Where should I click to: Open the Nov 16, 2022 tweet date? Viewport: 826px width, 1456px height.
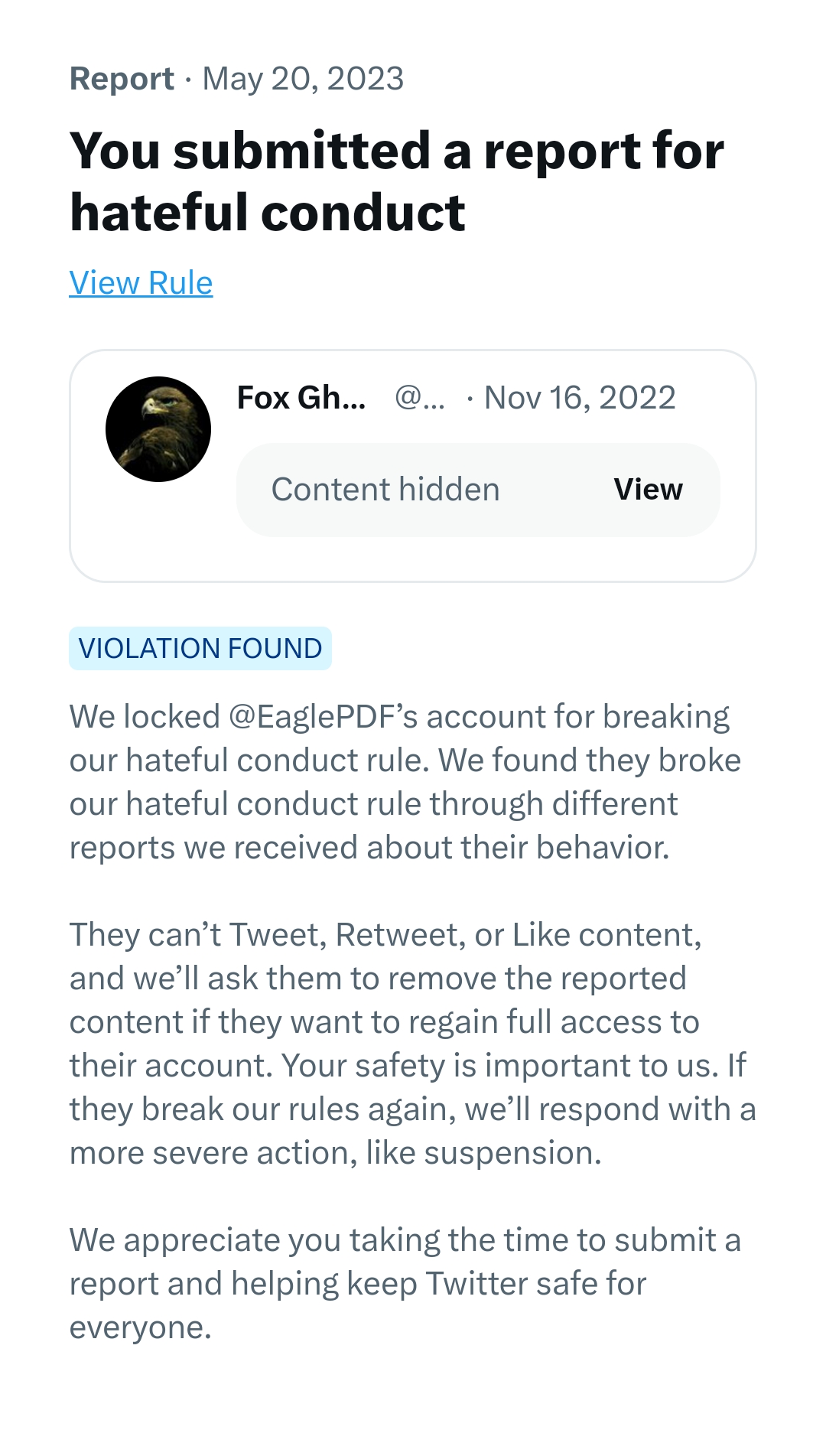[x=580, y=398]
